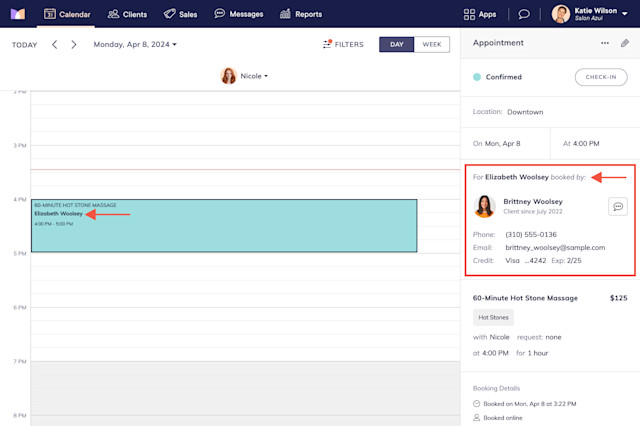Click the 60-Minute Hot Stone Massage service title
Viewport: 640px width, 426px height.
[x=525, y=298]
